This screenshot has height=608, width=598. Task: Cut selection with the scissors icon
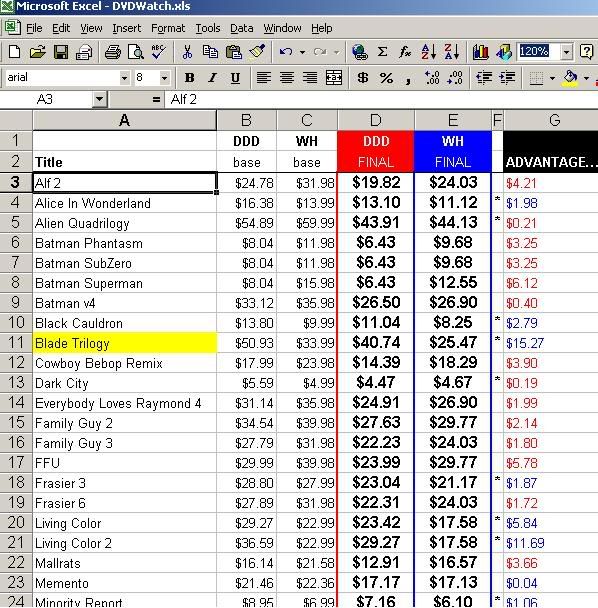187,52
